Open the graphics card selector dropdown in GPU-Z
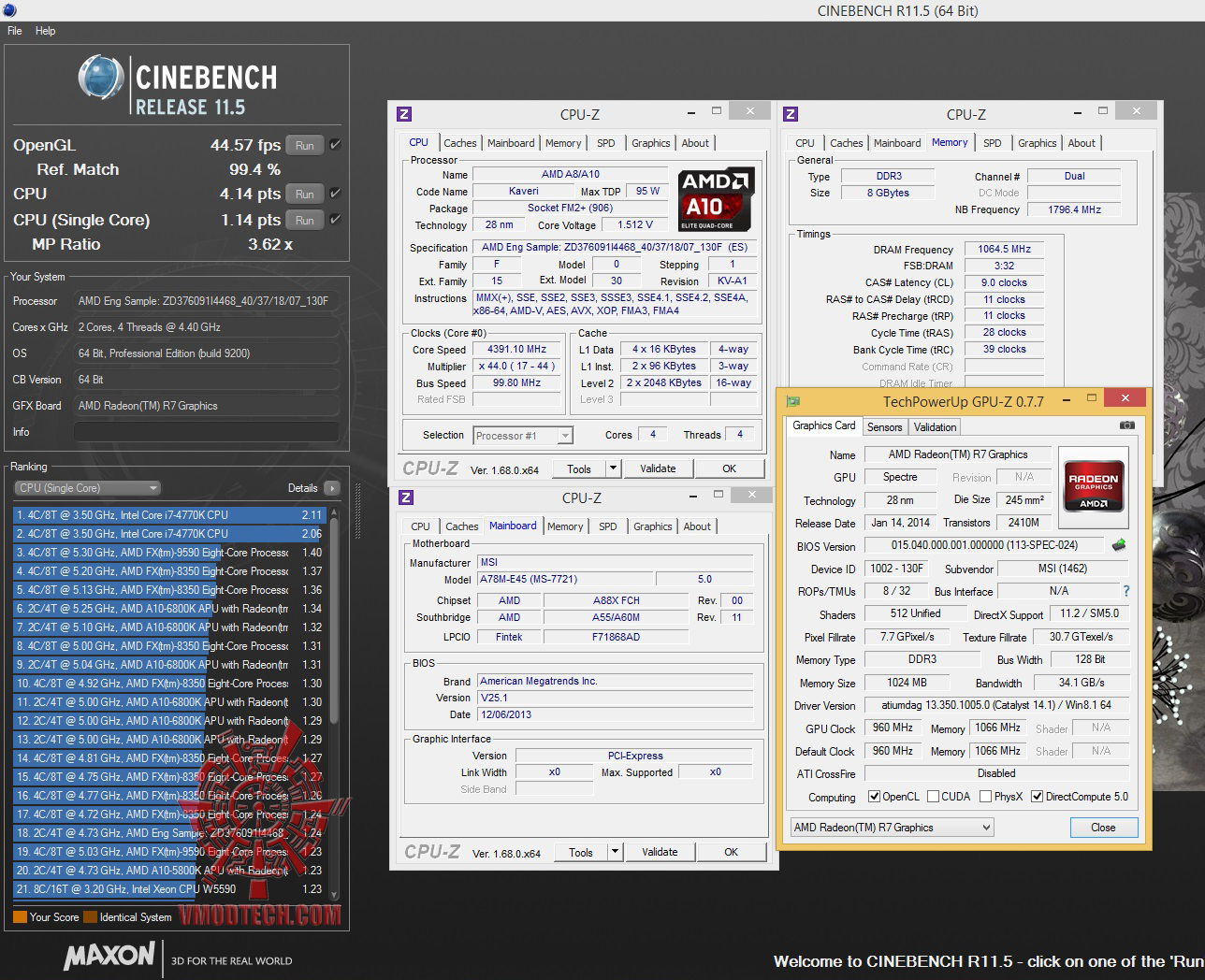The height and width of the screenshot is (980, 1205). coord(892,828)
